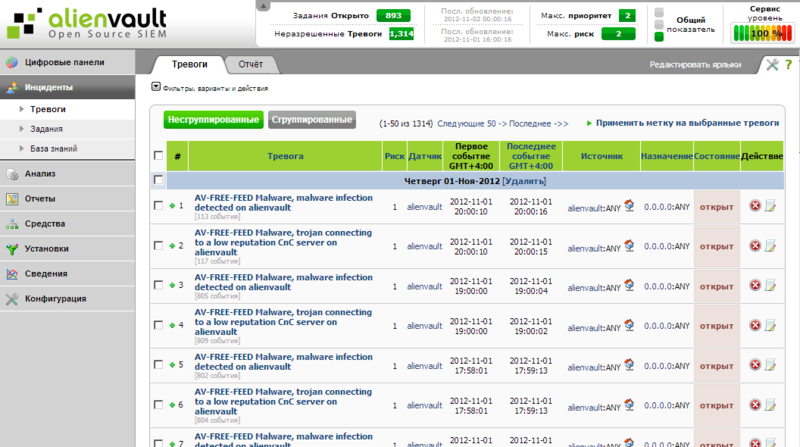800x447 pixels.
Task: Click the 893 open tasks counter
Action: pos(393,15)
